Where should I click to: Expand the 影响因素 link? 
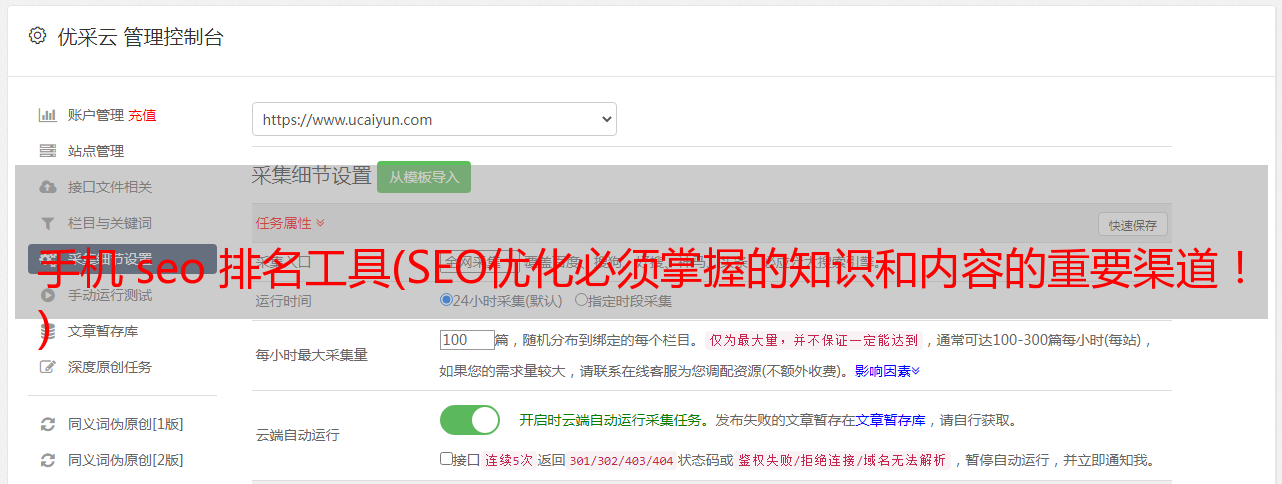coord(887,371)
